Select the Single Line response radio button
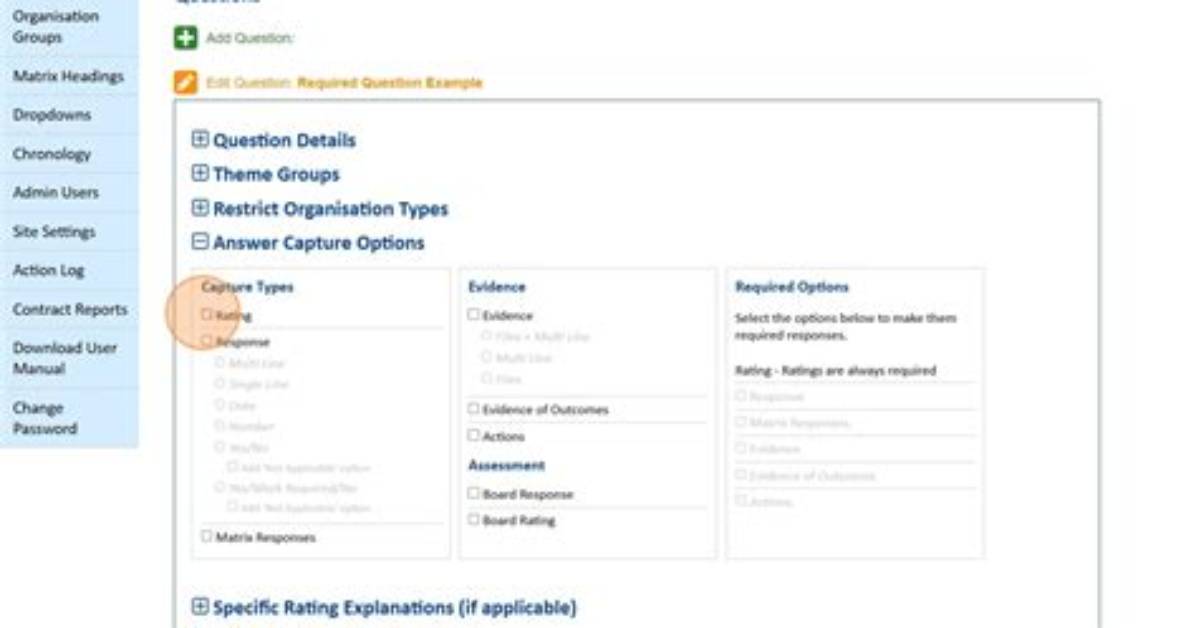 pos(220,384)
